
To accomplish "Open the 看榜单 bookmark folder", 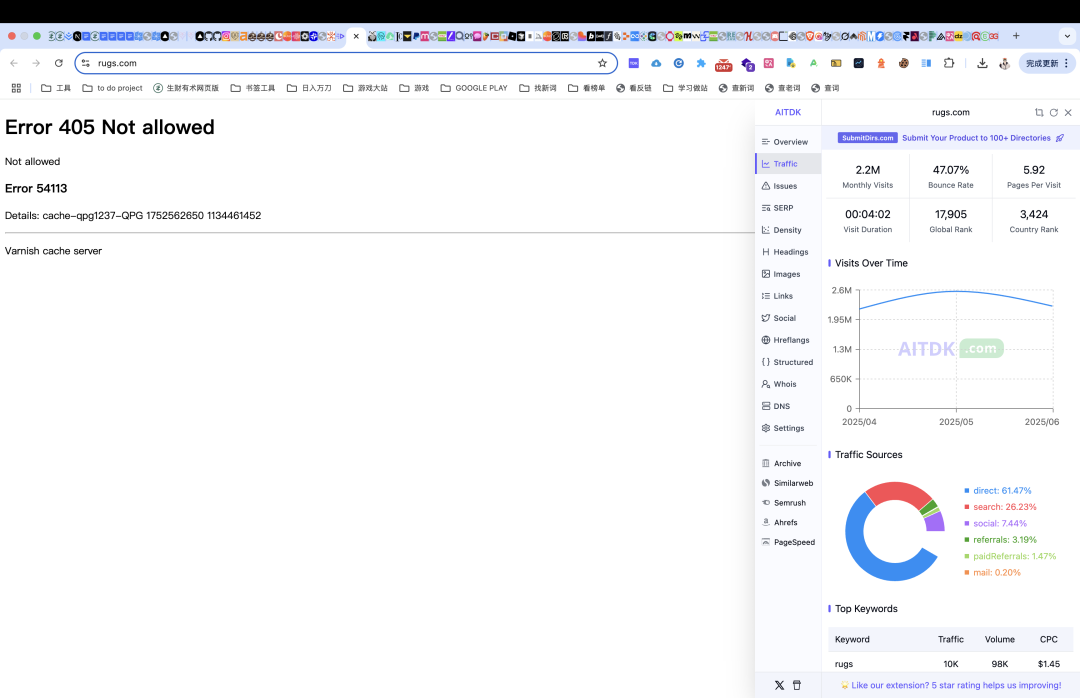I will 587,88.
